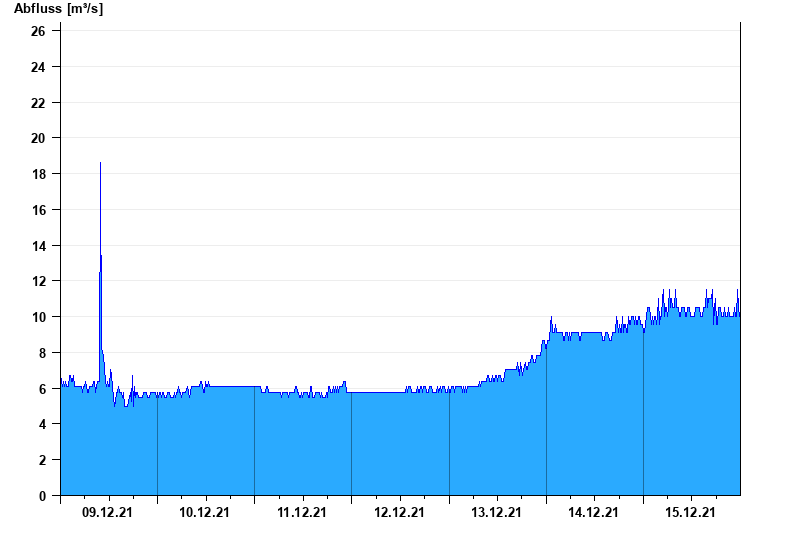Click the y-axis value 2
The image size is (800, 550).
coord(43,460)
